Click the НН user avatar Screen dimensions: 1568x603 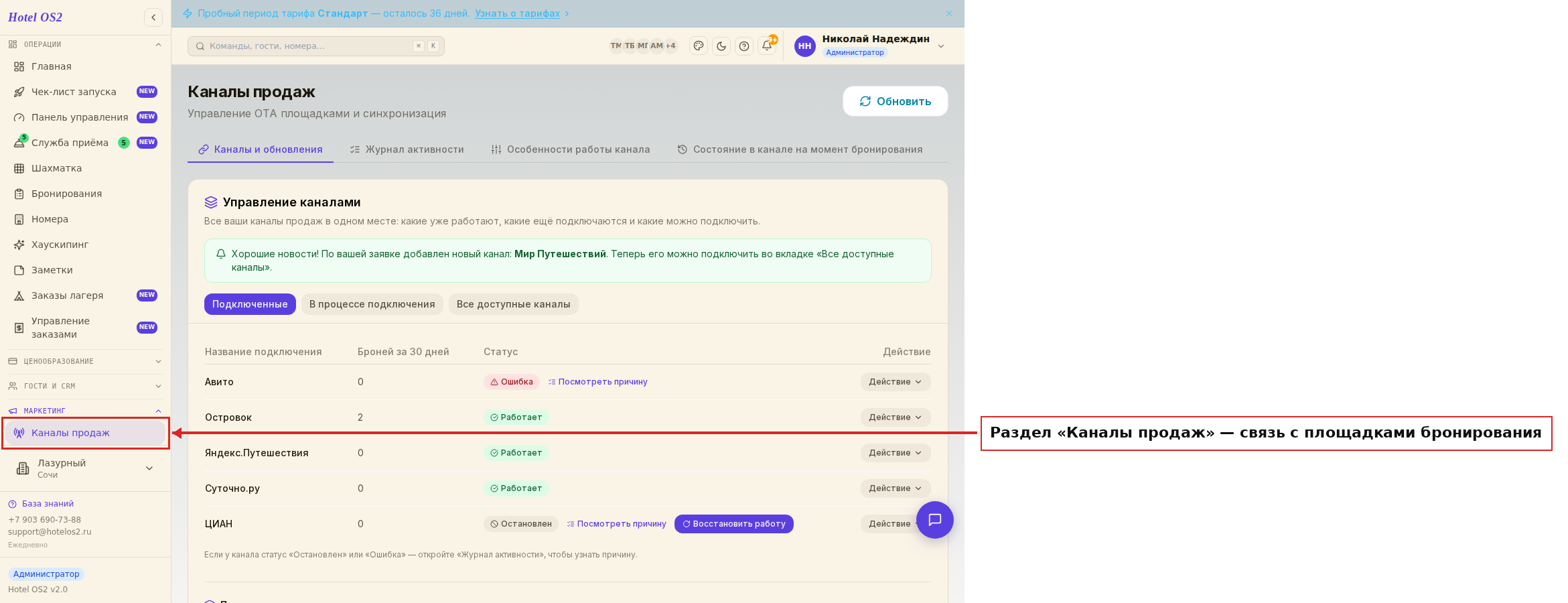(805, 46)
